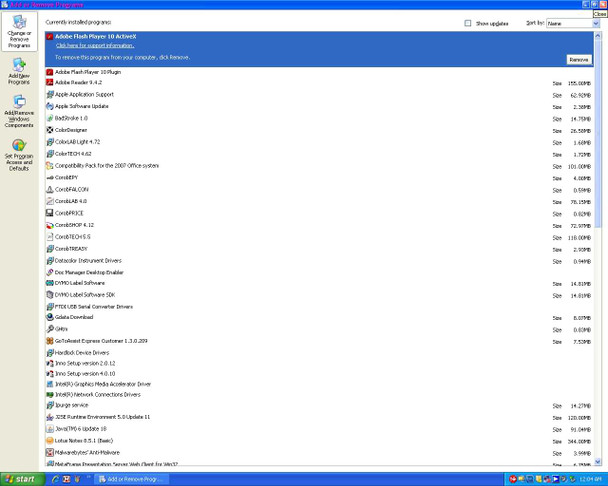Select the ColorTECH 4.62 icon

tap(50, 154)
